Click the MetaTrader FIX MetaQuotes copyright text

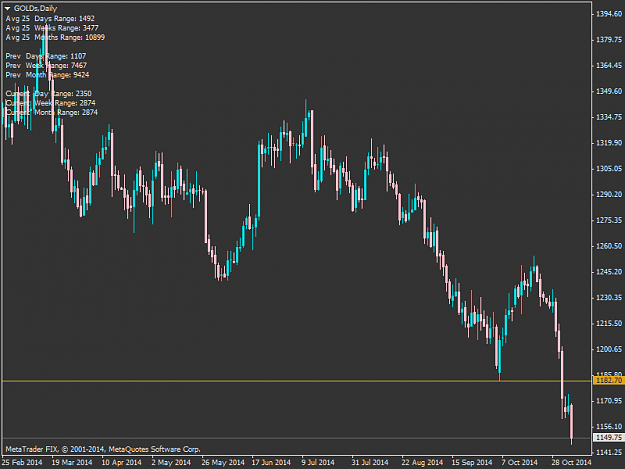(103, 449)
